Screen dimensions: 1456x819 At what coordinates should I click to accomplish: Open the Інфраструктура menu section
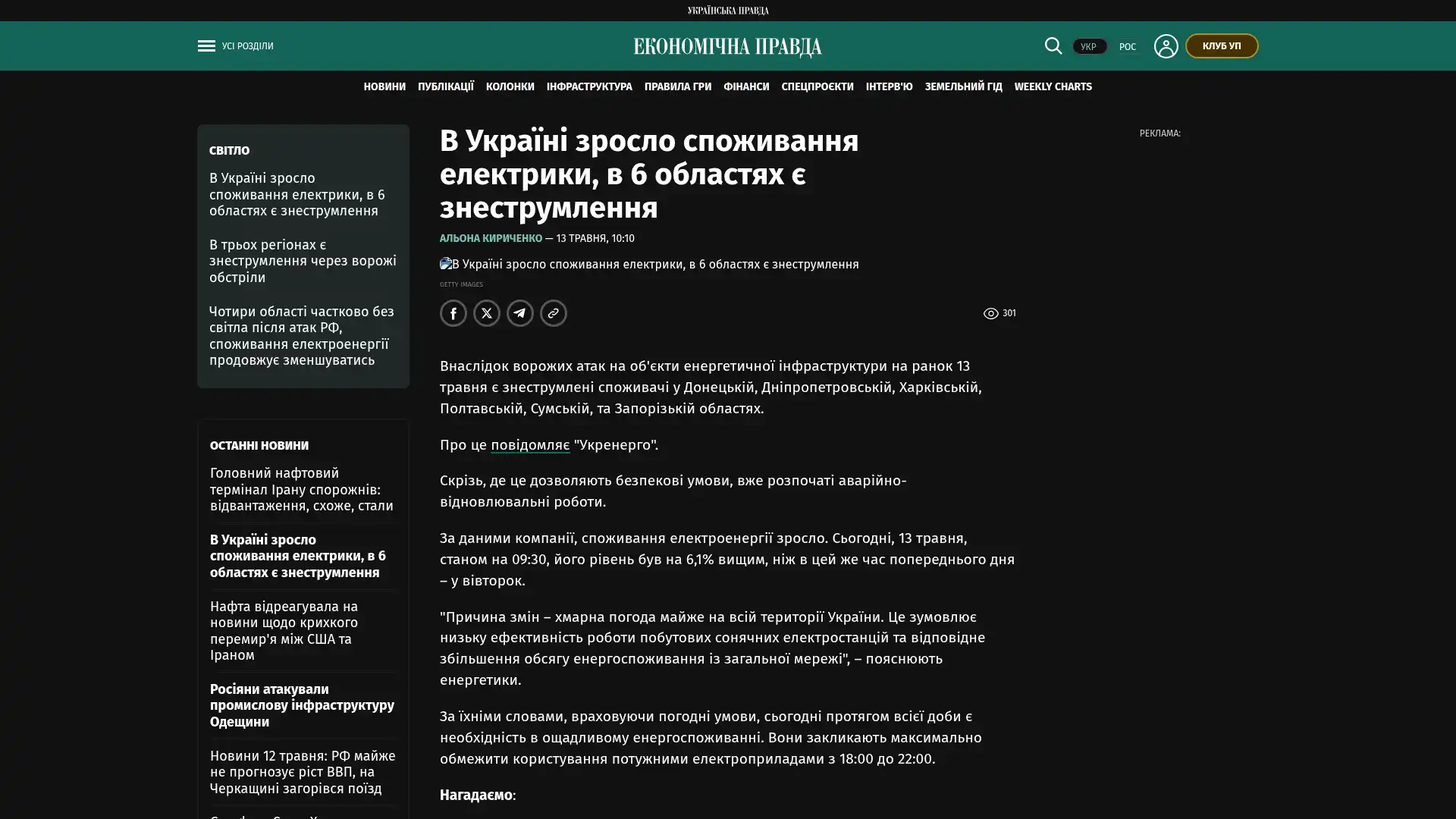coord(589,86)
